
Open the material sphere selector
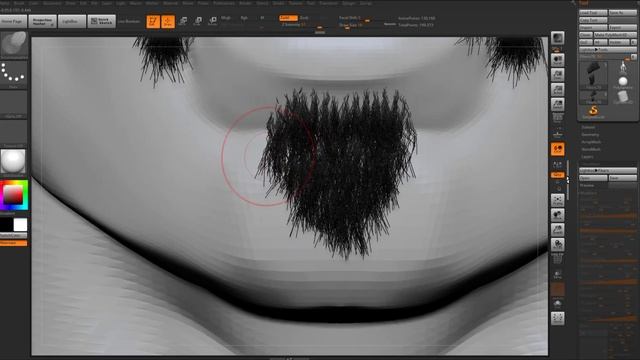point(14,162)
